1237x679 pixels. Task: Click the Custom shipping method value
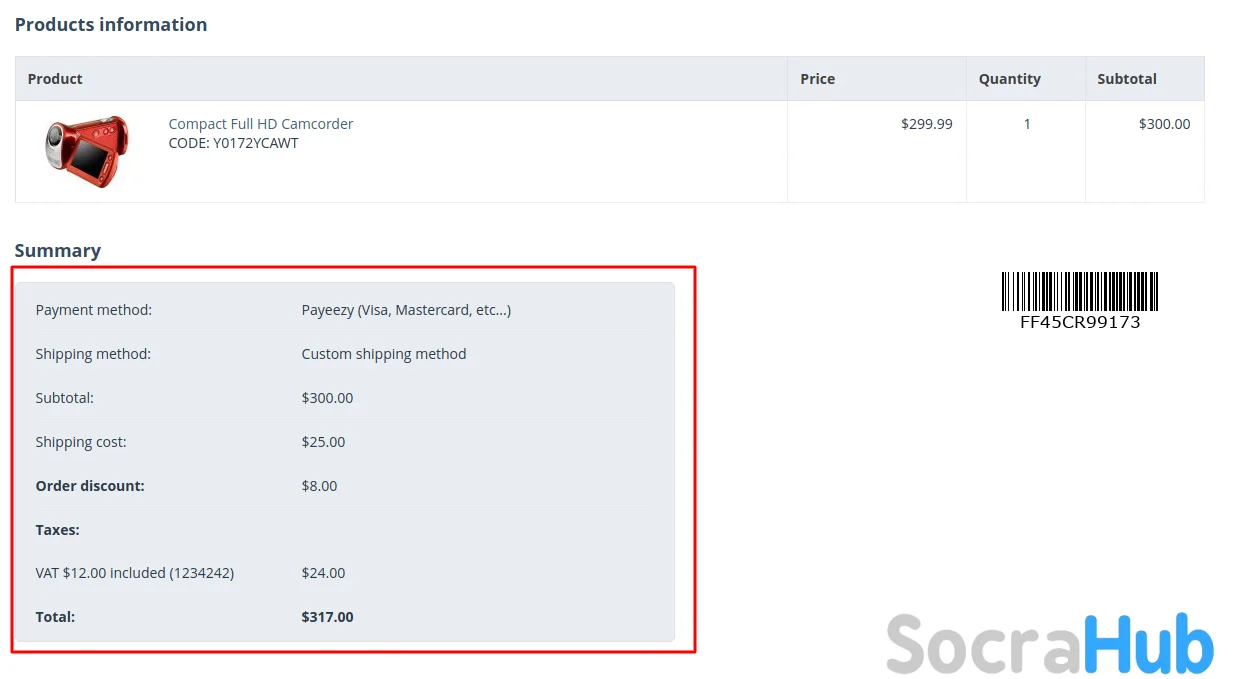coord(384,354)
